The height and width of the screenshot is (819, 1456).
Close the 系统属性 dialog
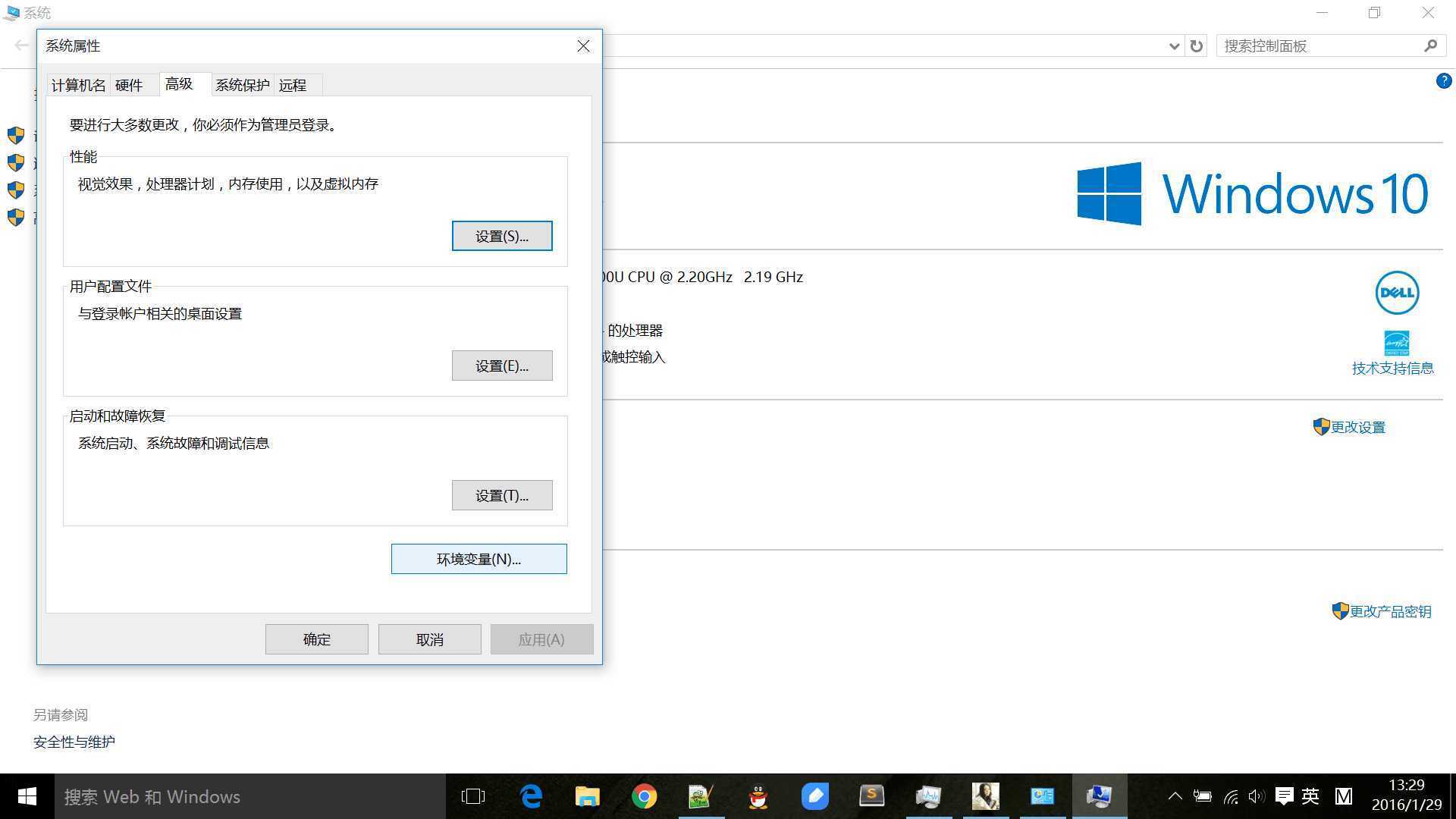[583, 46]
